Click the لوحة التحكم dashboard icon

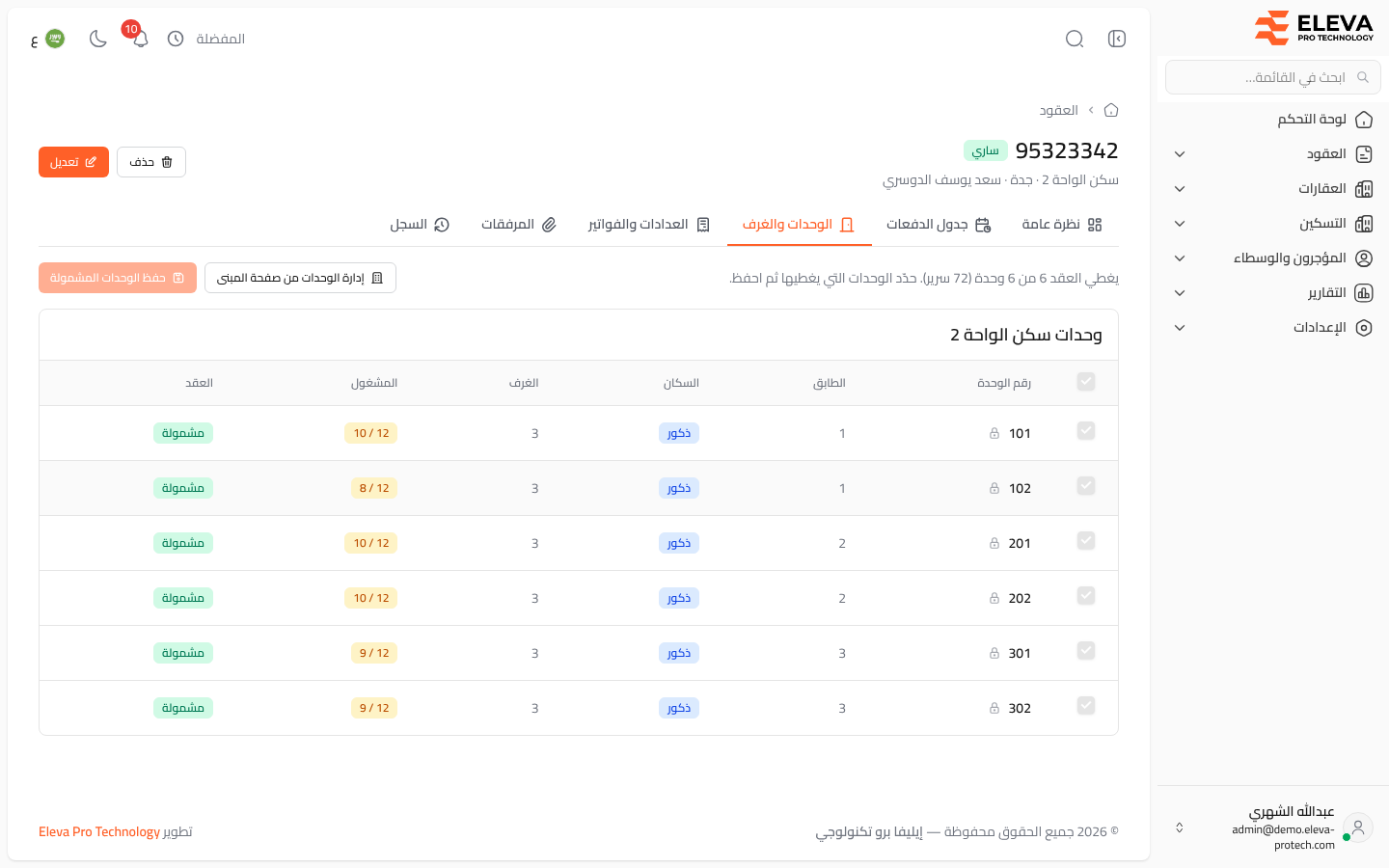[1364, 120]
